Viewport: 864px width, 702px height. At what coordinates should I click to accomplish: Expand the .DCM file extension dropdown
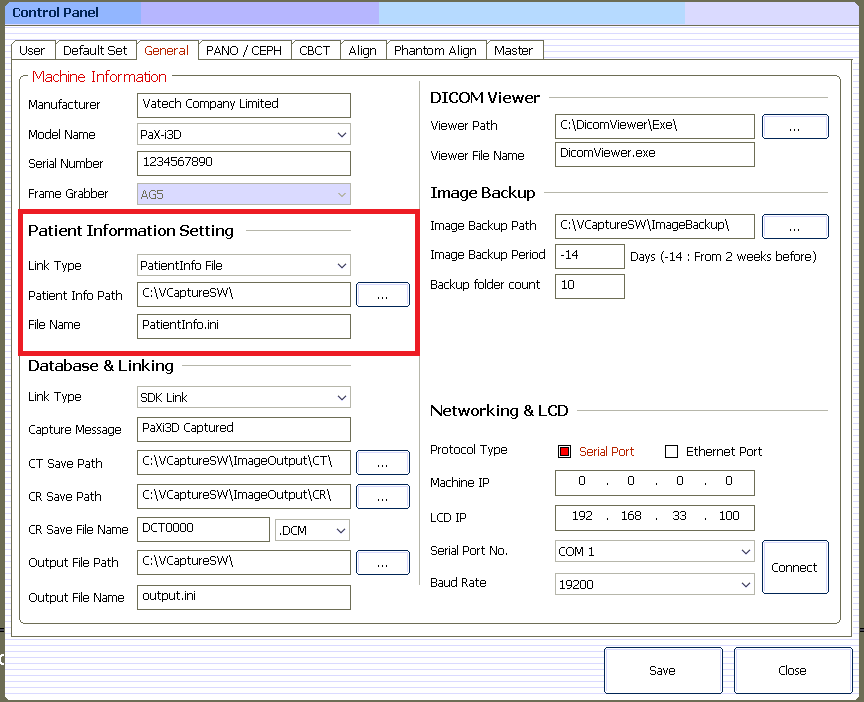[312, 530]
